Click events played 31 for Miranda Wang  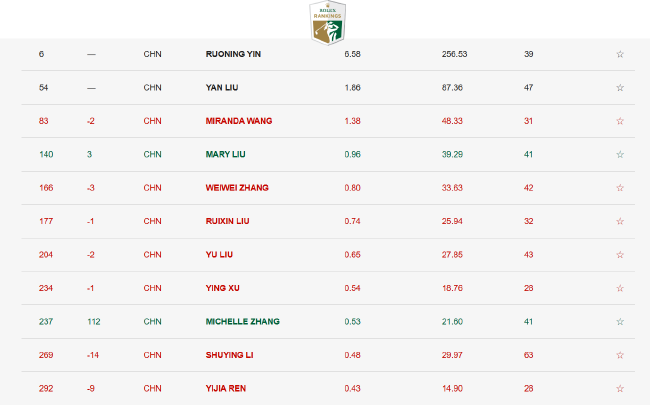(529, 121)
